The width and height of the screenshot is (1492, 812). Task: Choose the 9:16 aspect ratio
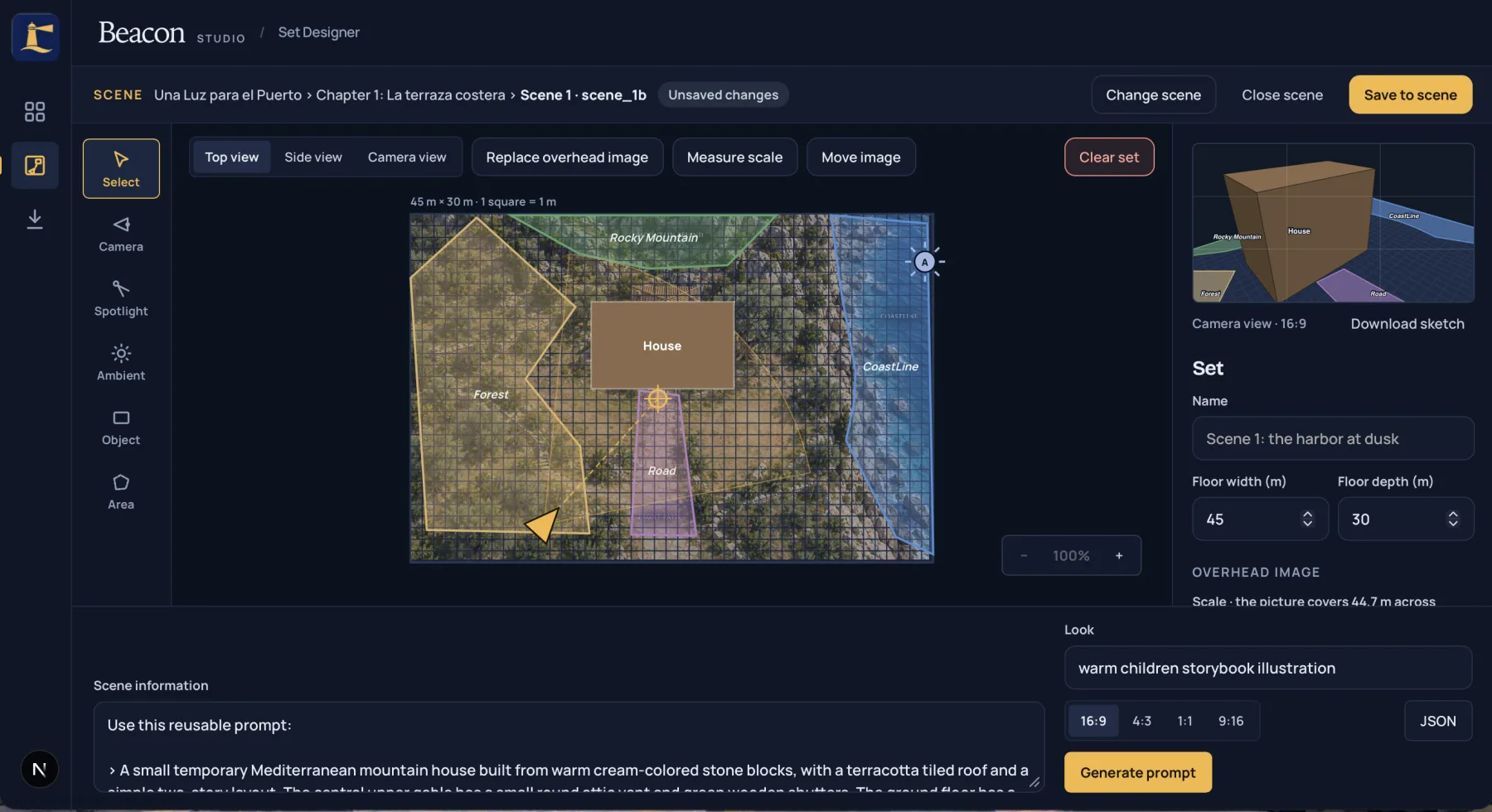coord(1231,721)
